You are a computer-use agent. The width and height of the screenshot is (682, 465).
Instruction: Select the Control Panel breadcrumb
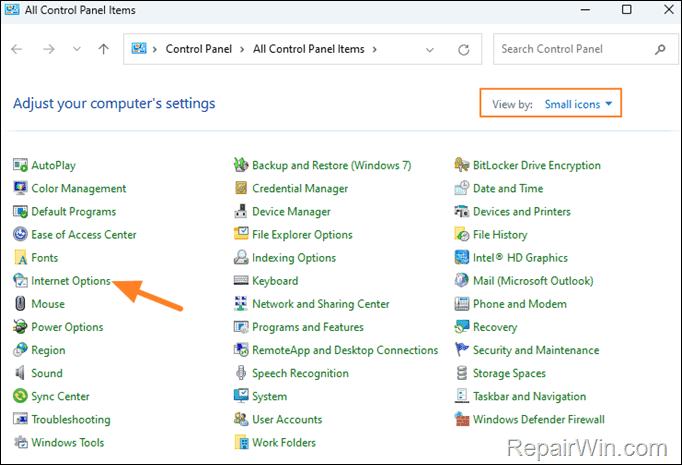pyautogui.click(x=199, y=49)
